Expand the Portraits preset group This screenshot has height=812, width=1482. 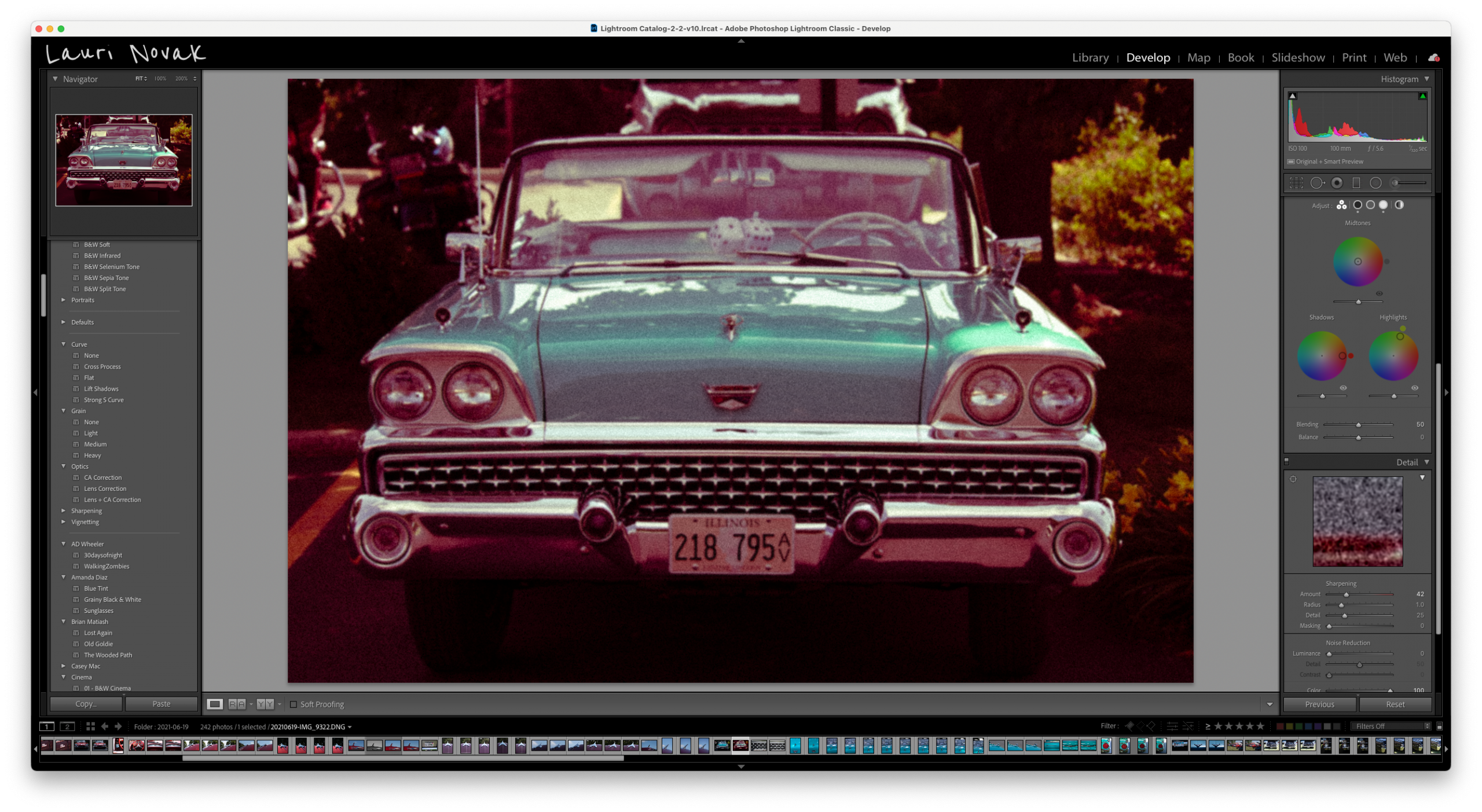pos(63,300)
